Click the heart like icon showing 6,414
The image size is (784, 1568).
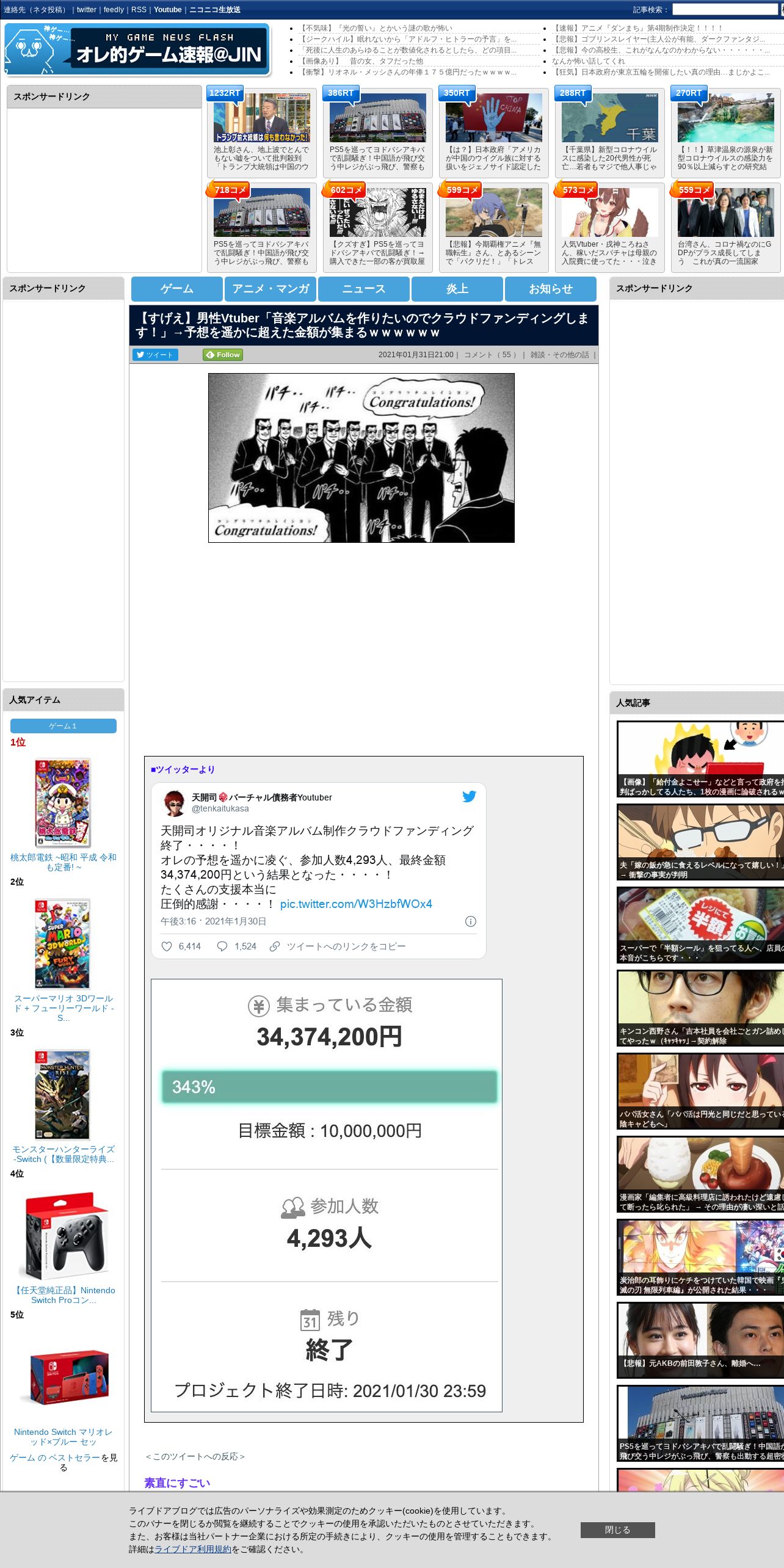pos(166,946)
